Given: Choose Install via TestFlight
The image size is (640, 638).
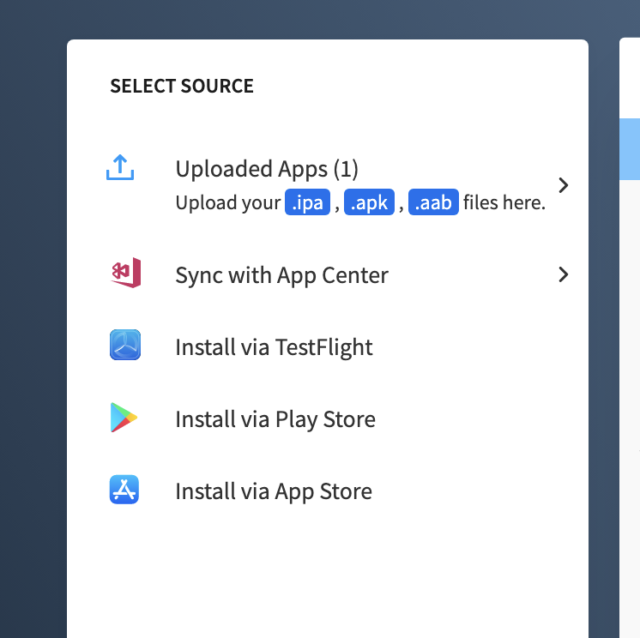Looking at the screenshot, I should pyautogui.click(x=327, y=347).
